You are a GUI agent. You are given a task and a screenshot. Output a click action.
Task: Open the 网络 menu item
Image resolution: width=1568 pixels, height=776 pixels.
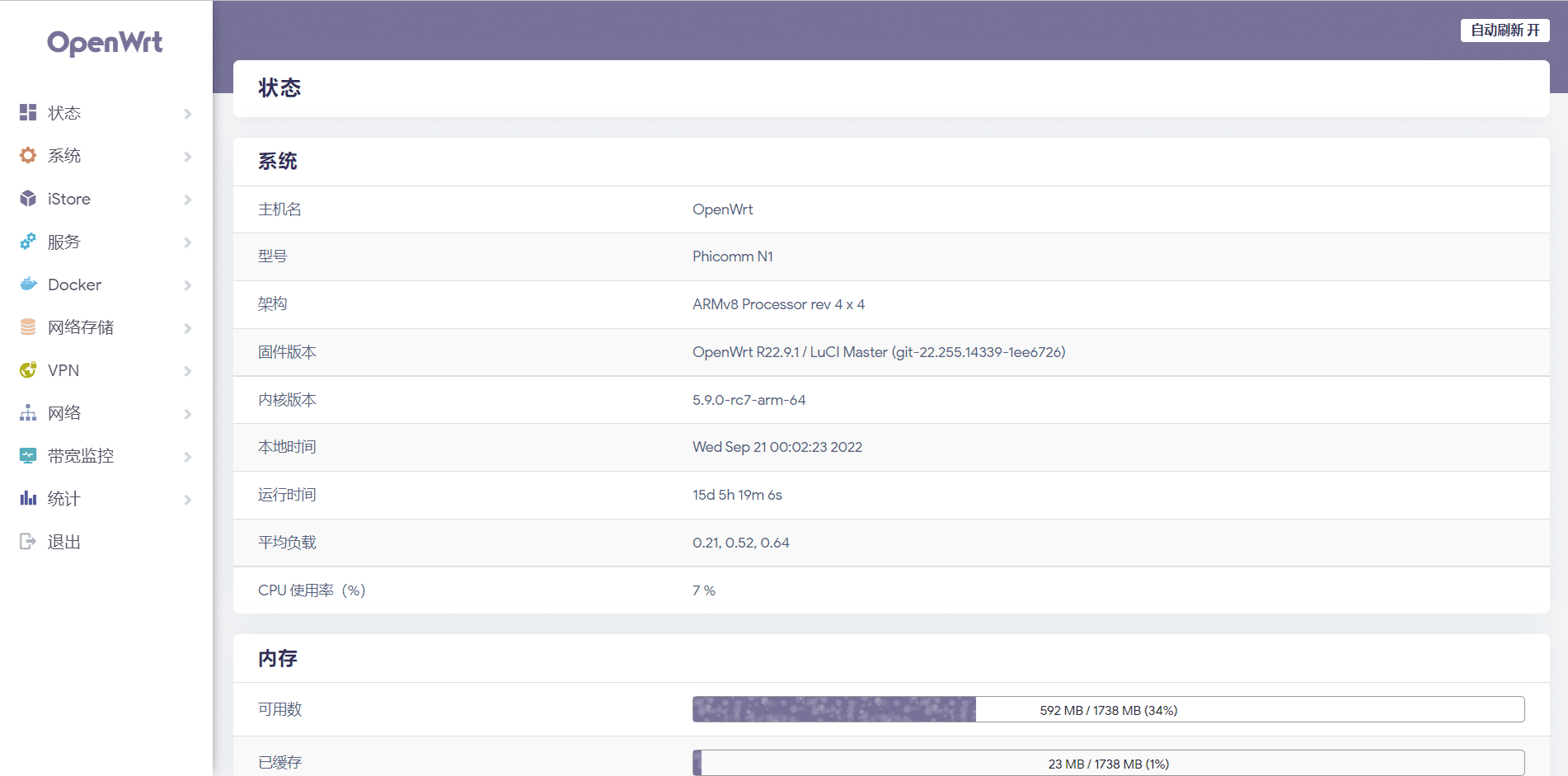64,413
